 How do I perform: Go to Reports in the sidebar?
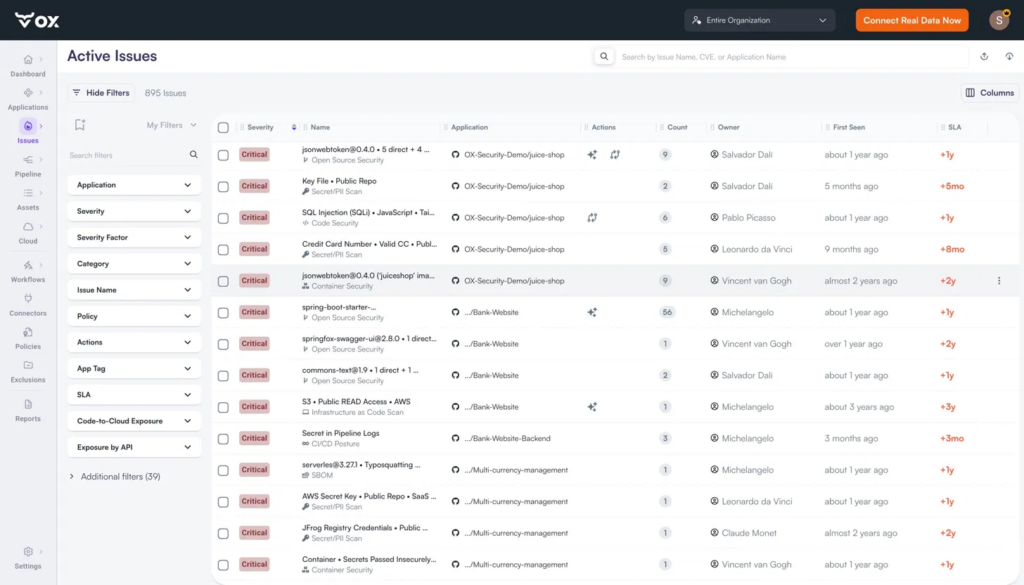[x=28, y=410]
